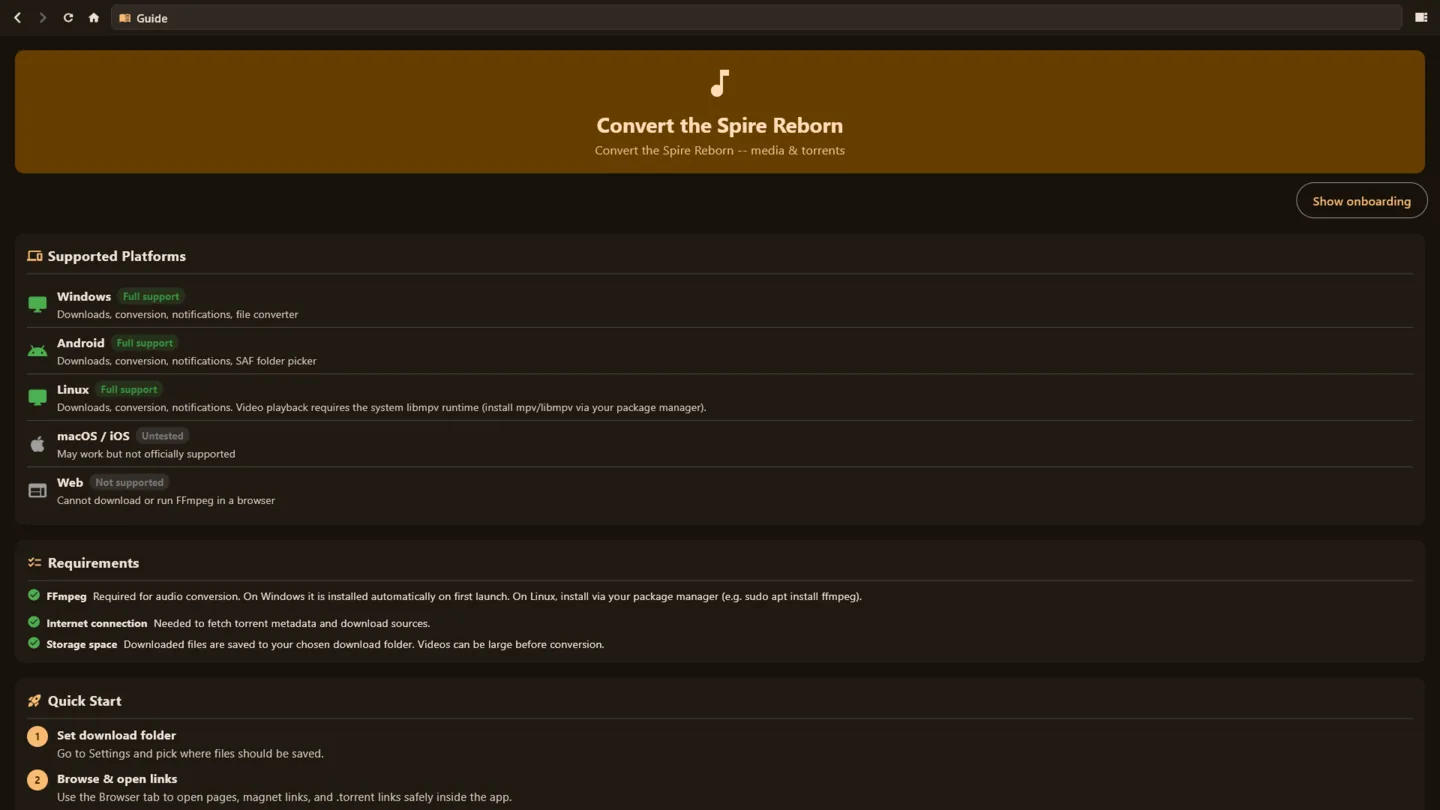
Task: Click 'Go to Settings and pick' description
Action: pyautogui.click(x=190, y=754)
